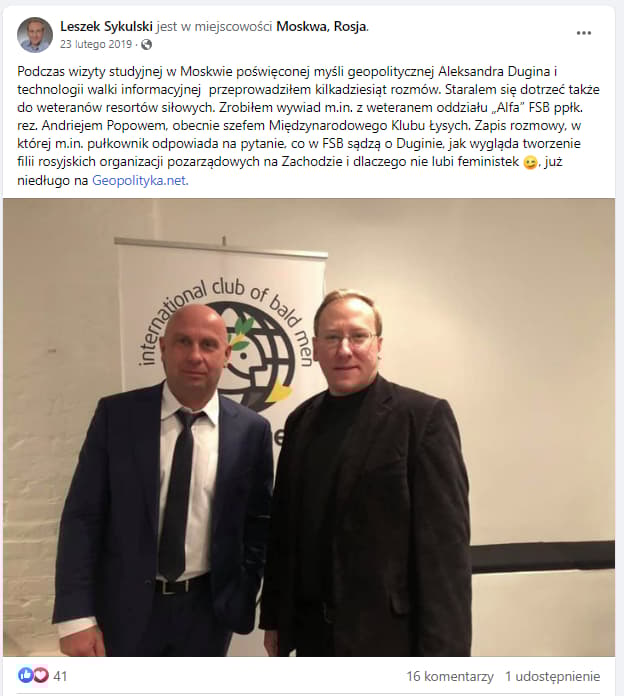Open the Geopolityka.net link

click(140, 181)
